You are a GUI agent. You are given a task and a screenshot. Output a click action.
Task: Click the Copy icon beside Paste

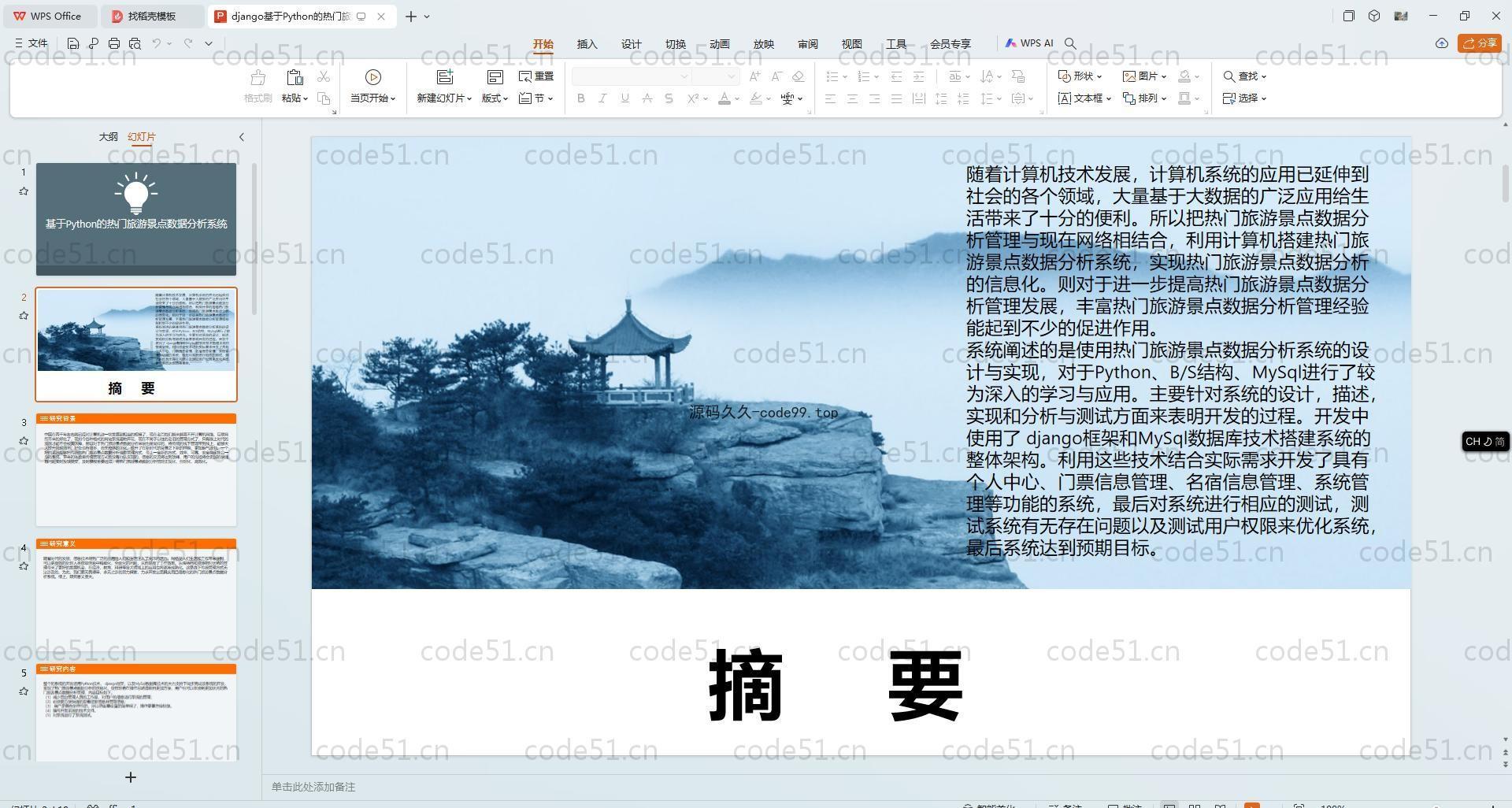(x=324, y=98)
